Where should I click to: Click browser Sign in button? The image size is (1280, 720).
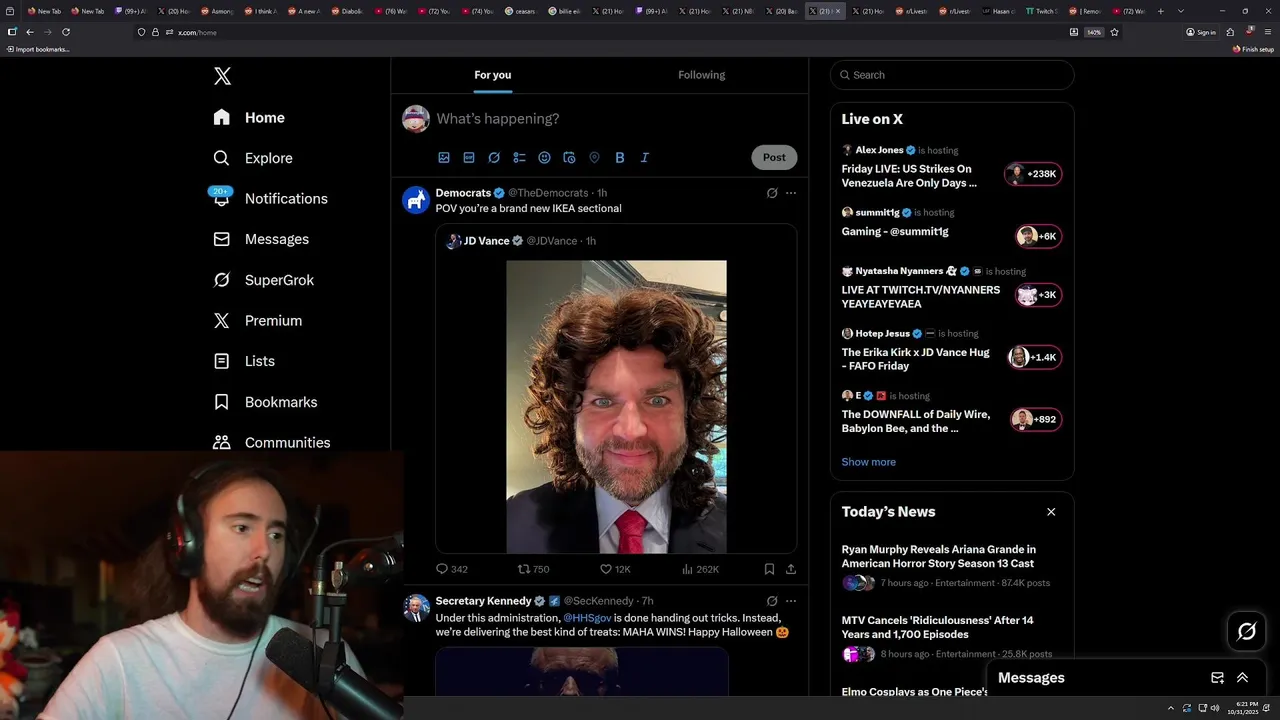click(1201, 32)
